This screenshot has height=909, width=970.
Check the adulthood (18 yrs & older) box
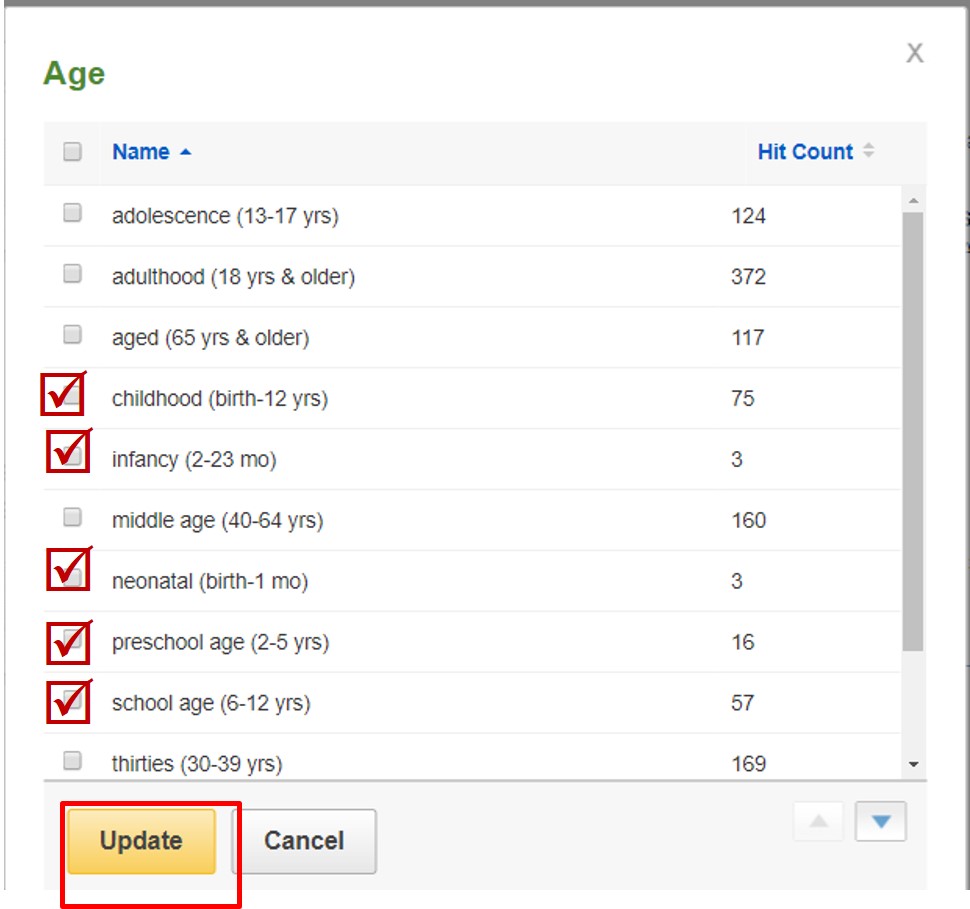point(72,273)
